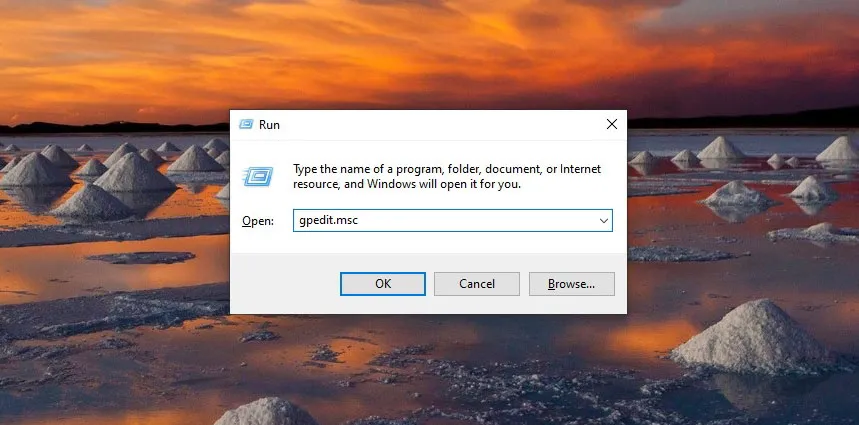Open the Browse... file picker
Screen dimensions: 859x425
(x=571, y=284)
